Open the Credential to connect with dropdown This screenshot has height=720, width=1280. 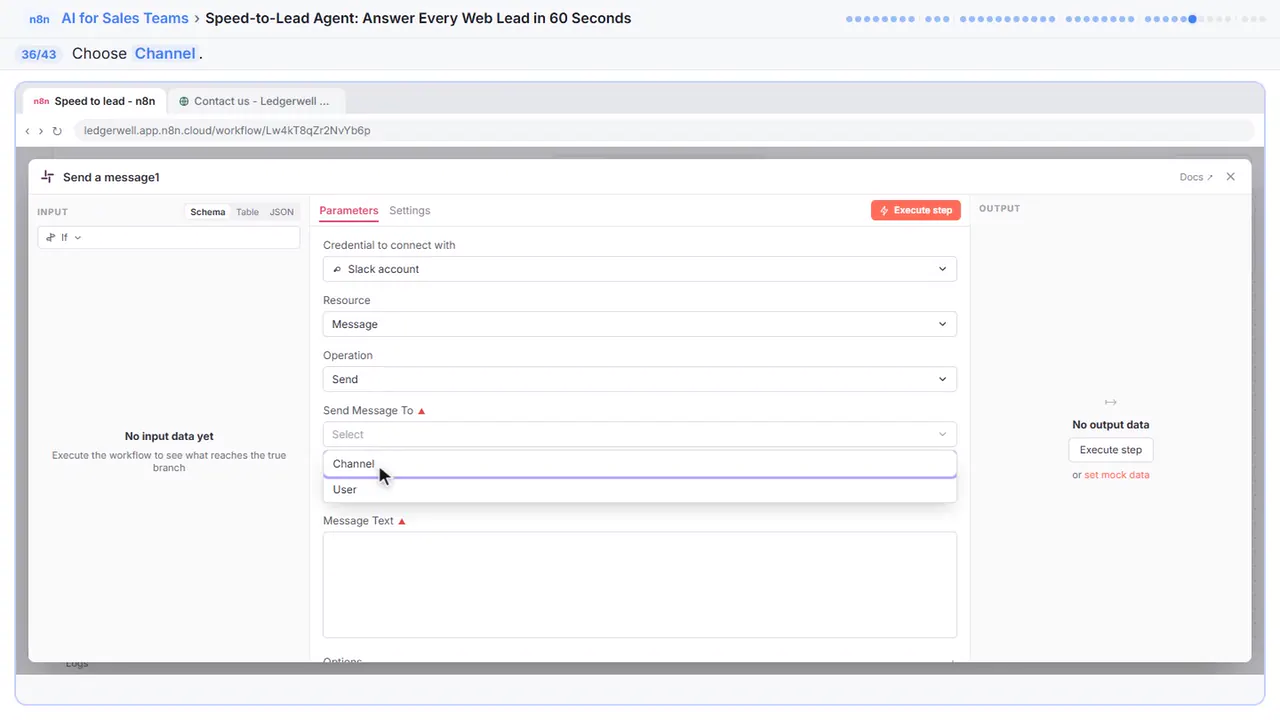click(x=640, y=269)
